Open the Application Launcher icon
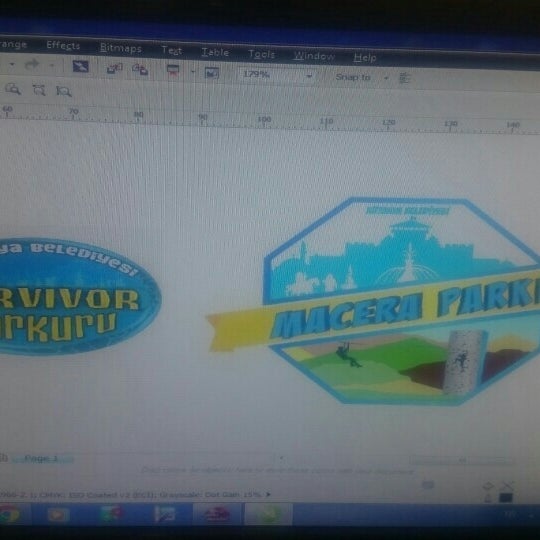This screenshot has width=540, height=540. click(x=173, y=70)
